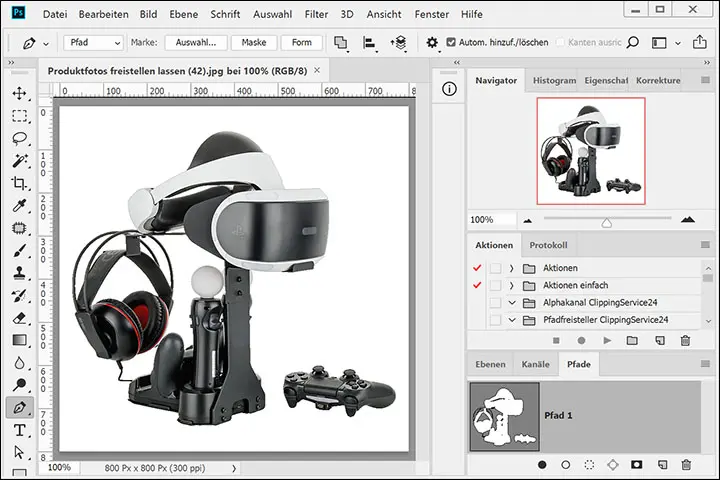Click play action button in Aktionen panel
Screen dimensions: 720x480
(x=606, y=341)
